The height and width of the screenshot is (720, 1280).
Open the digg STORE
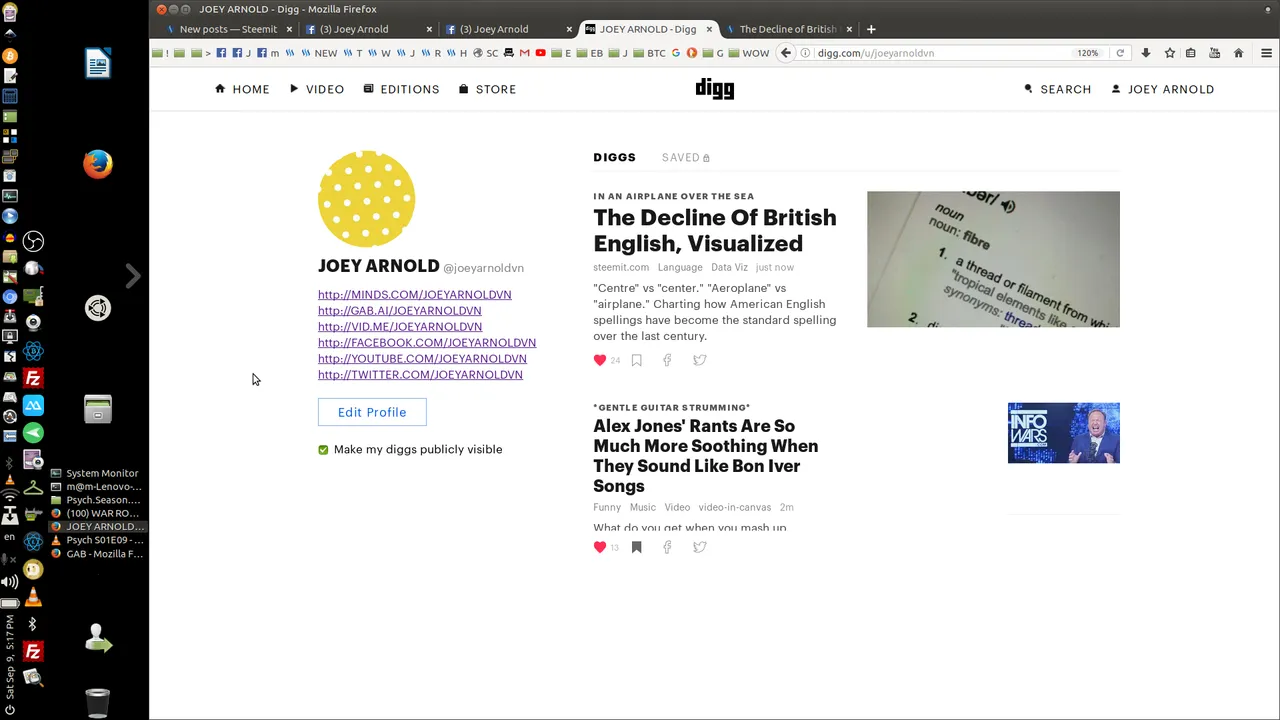coord(488,89)
